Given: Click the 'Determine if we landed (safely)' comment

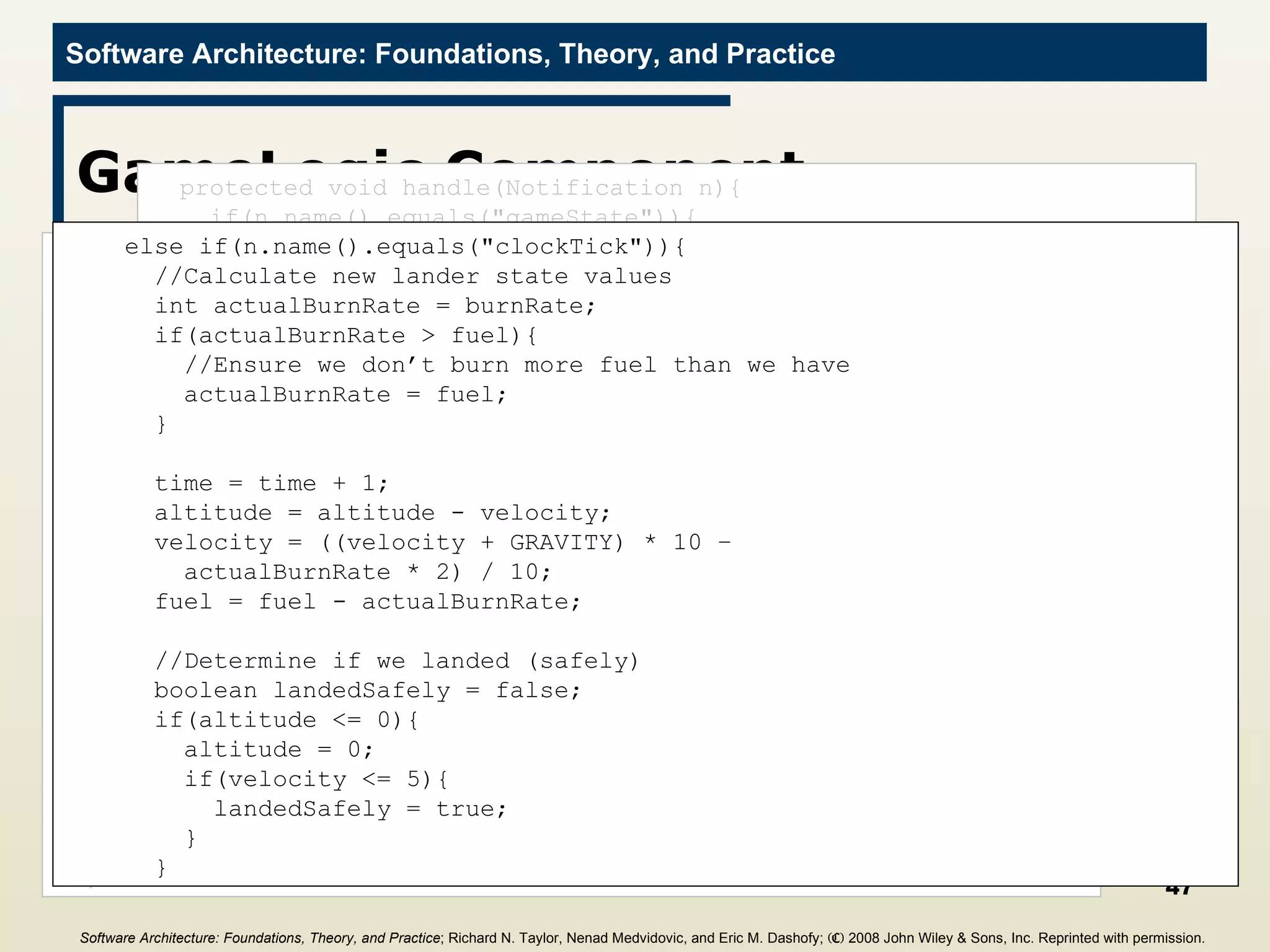Looking at the screenshot, I should (x=396, y=661).
